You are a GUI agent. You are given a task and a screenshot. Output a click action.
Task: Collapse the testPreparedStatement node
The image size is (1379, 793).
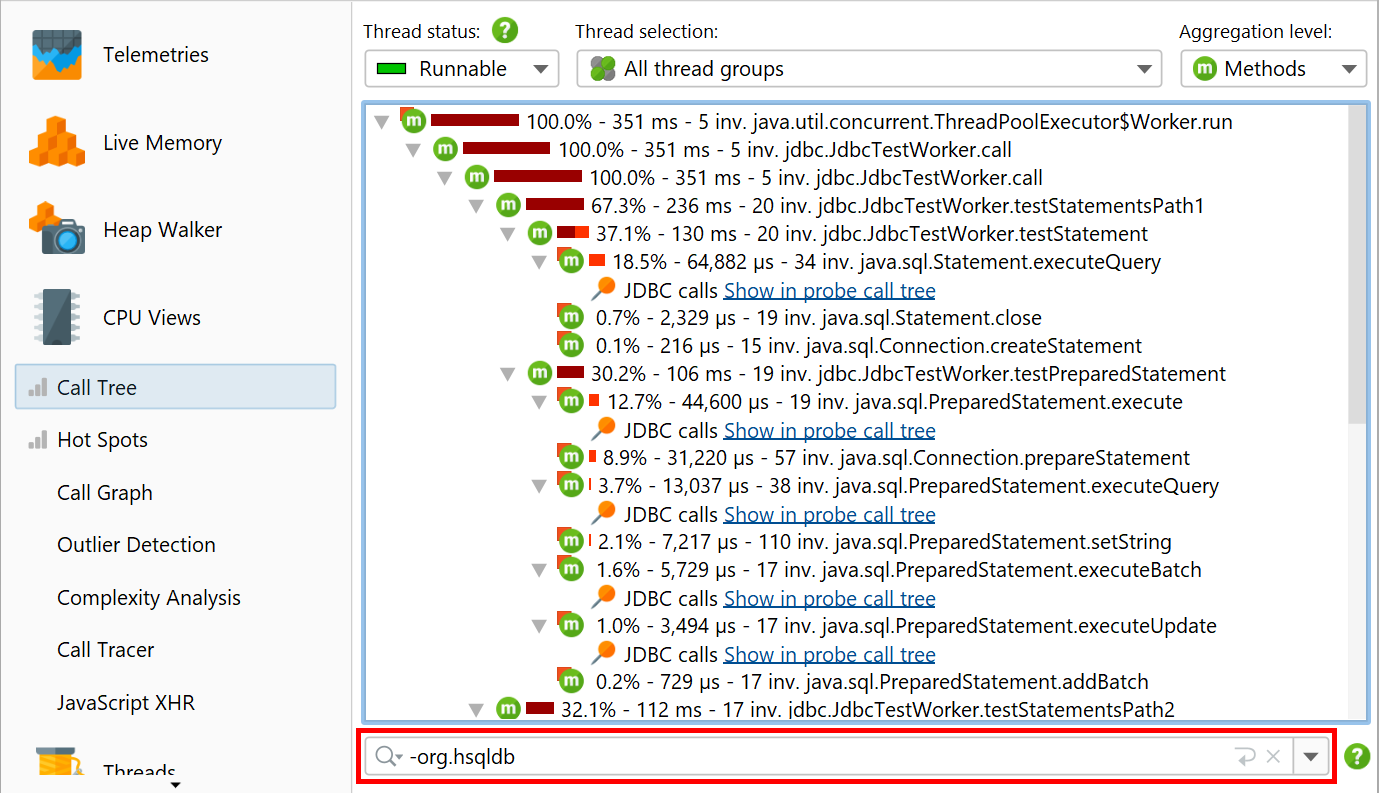pyautogui.click(x=508, y=374)
